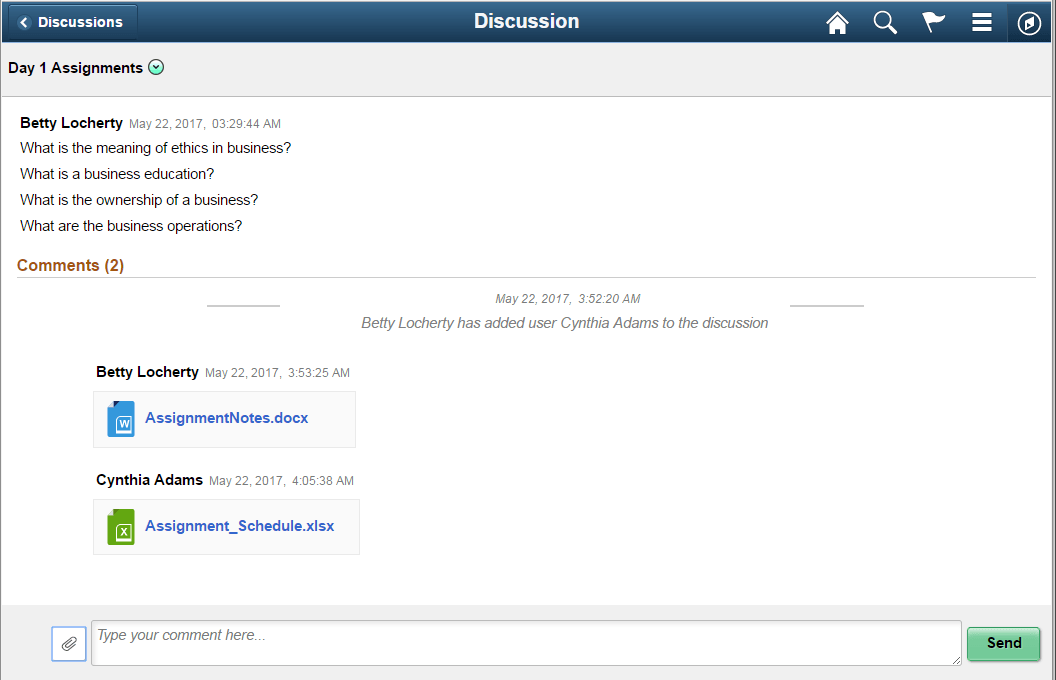Click the Excel icon beside Assignment_Schedule.xlsx

(120, 527)
